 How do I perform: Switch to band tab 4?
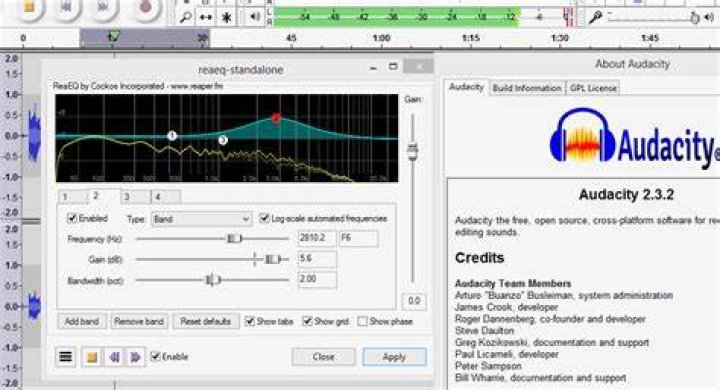[166, 197]
